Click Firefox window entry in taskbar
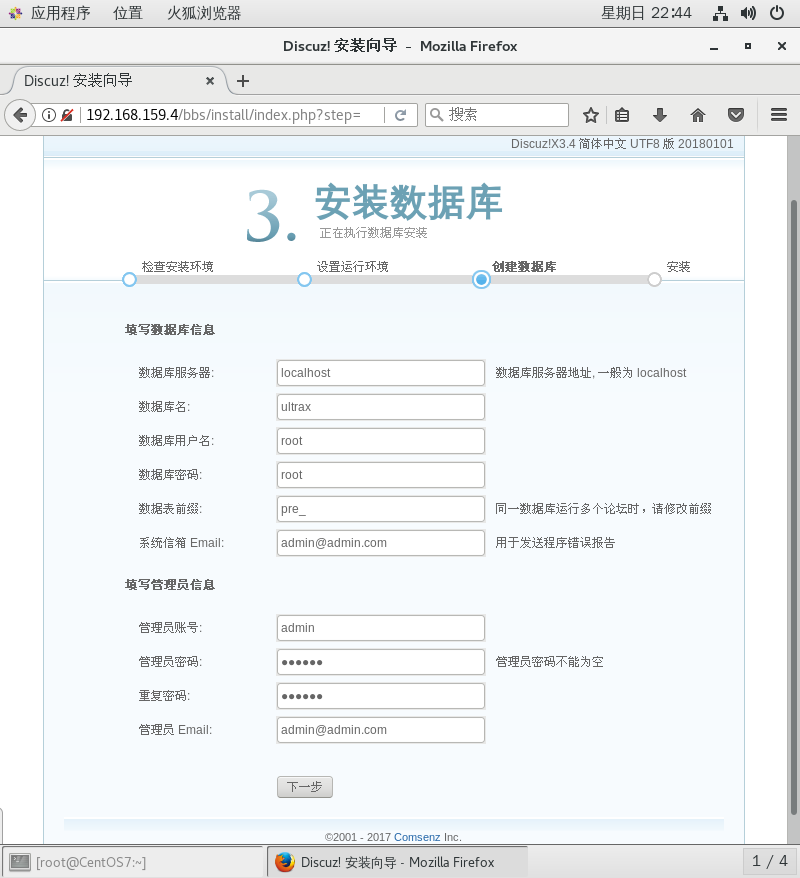The width and height of the screenshot is (800, 878). pyautogui.click(x=397, y=862)
